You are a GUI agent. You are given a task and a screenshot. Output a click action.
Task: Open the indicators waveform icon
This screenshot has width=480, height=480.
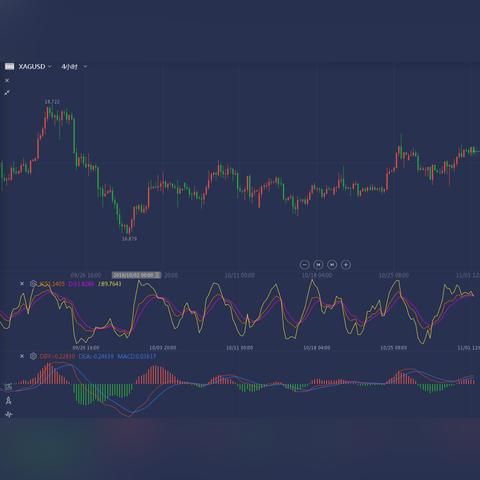8,414
